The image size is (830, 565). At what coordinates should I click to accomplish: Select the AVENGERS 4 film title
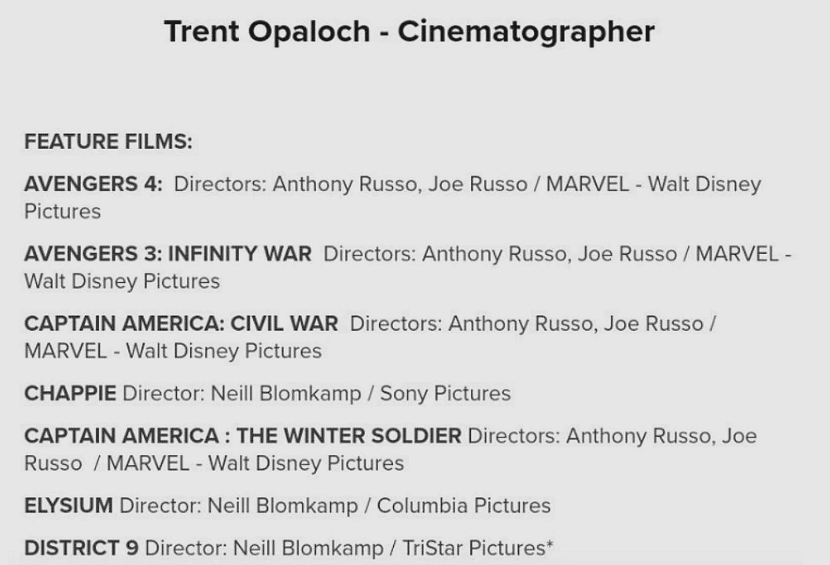click(93, 185)
